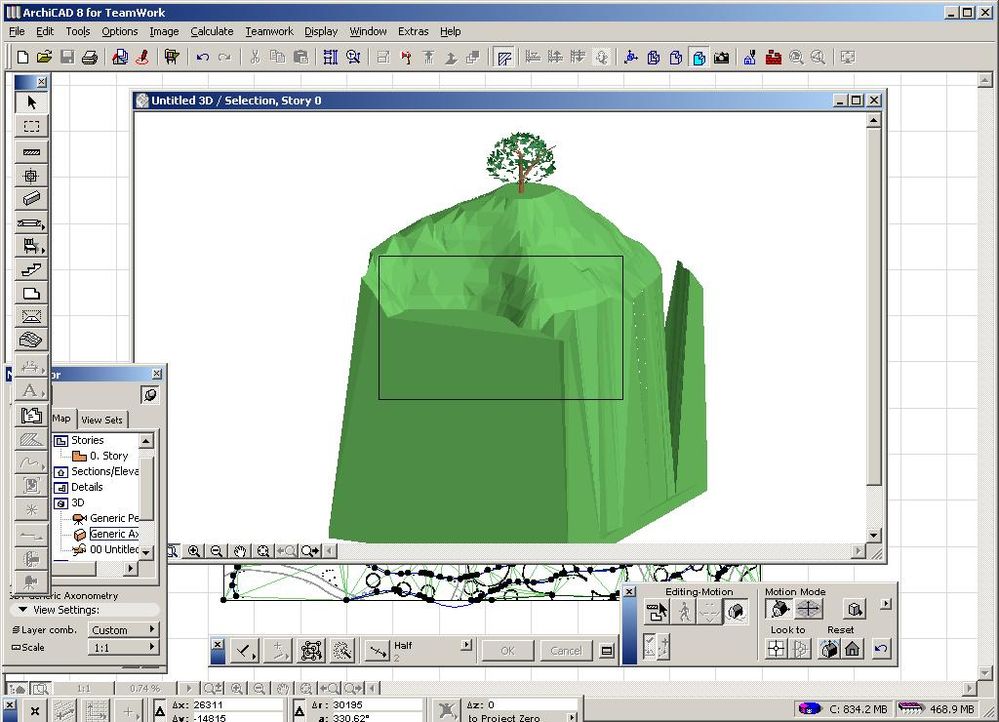
Task: Select the Object chair tool
Action: click(x=31, y=245)
